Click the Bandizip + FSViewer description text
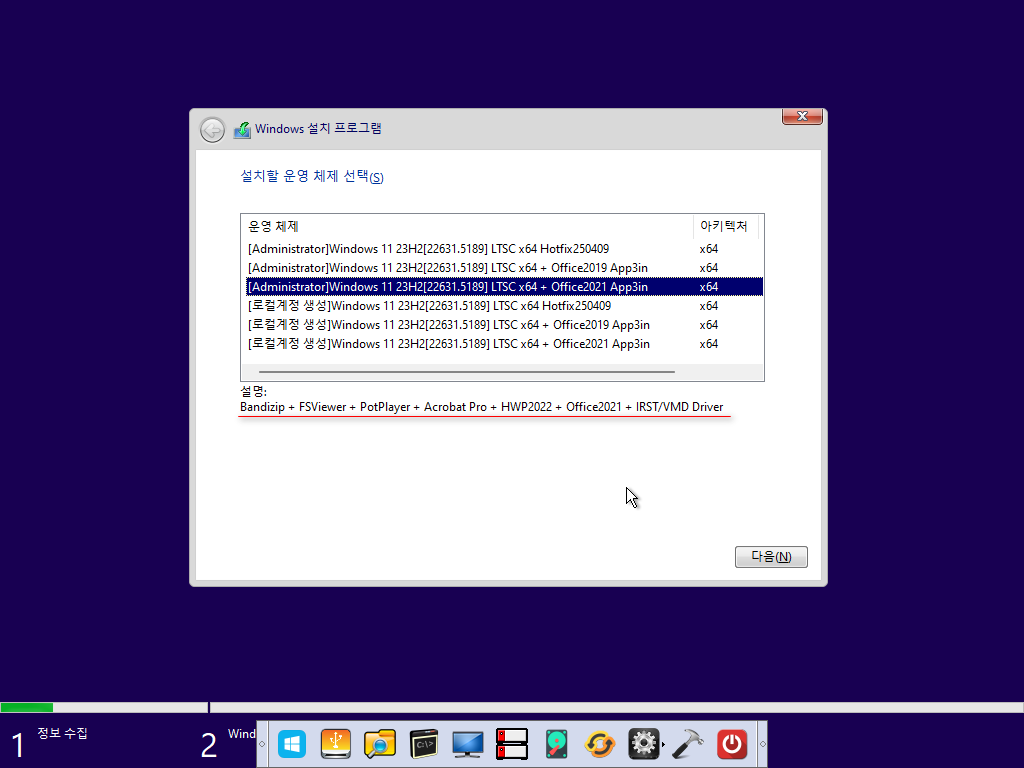 481,407
